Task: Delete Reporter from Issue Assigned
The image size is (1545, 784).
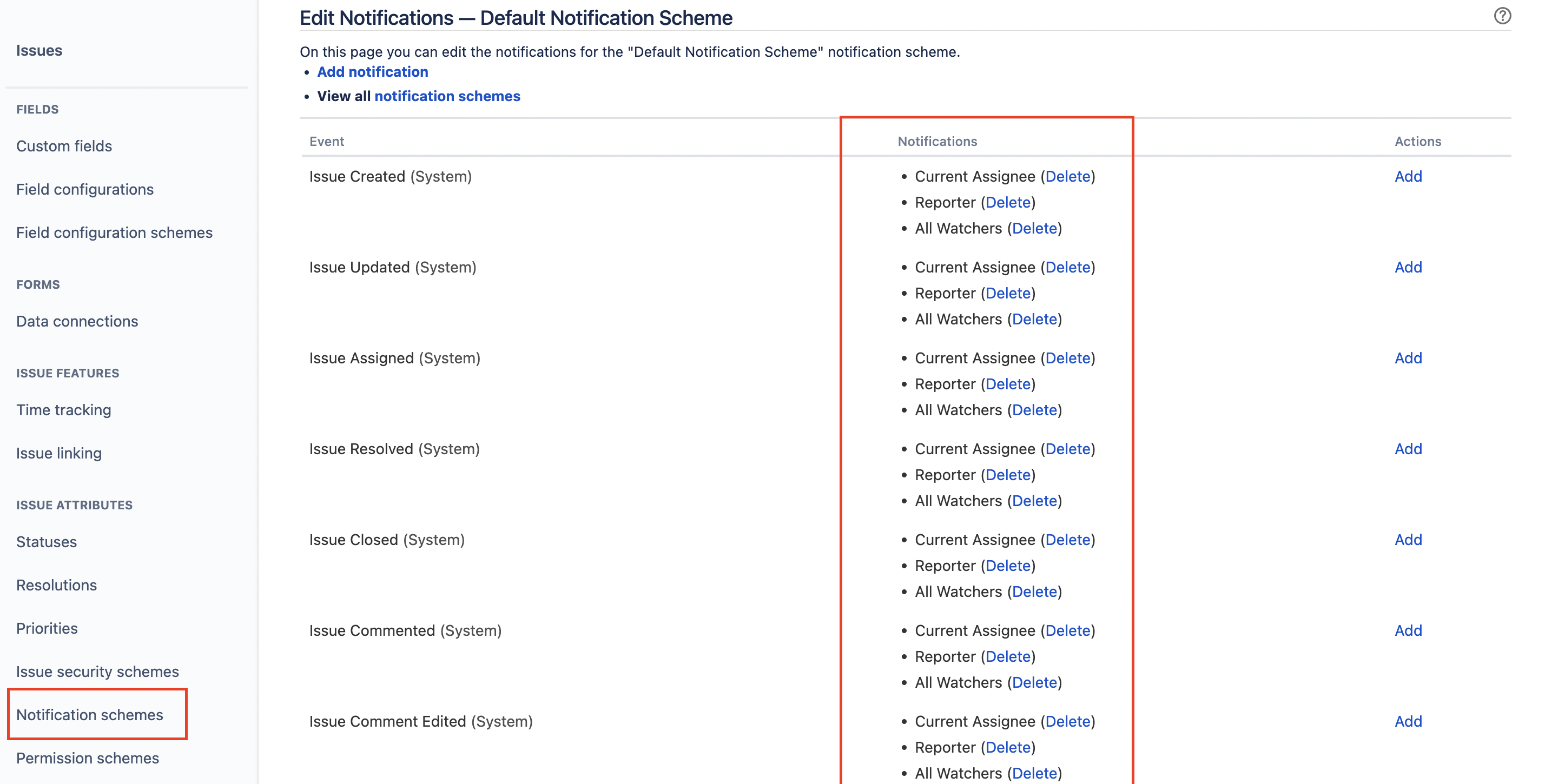Action: (1008, 384)
